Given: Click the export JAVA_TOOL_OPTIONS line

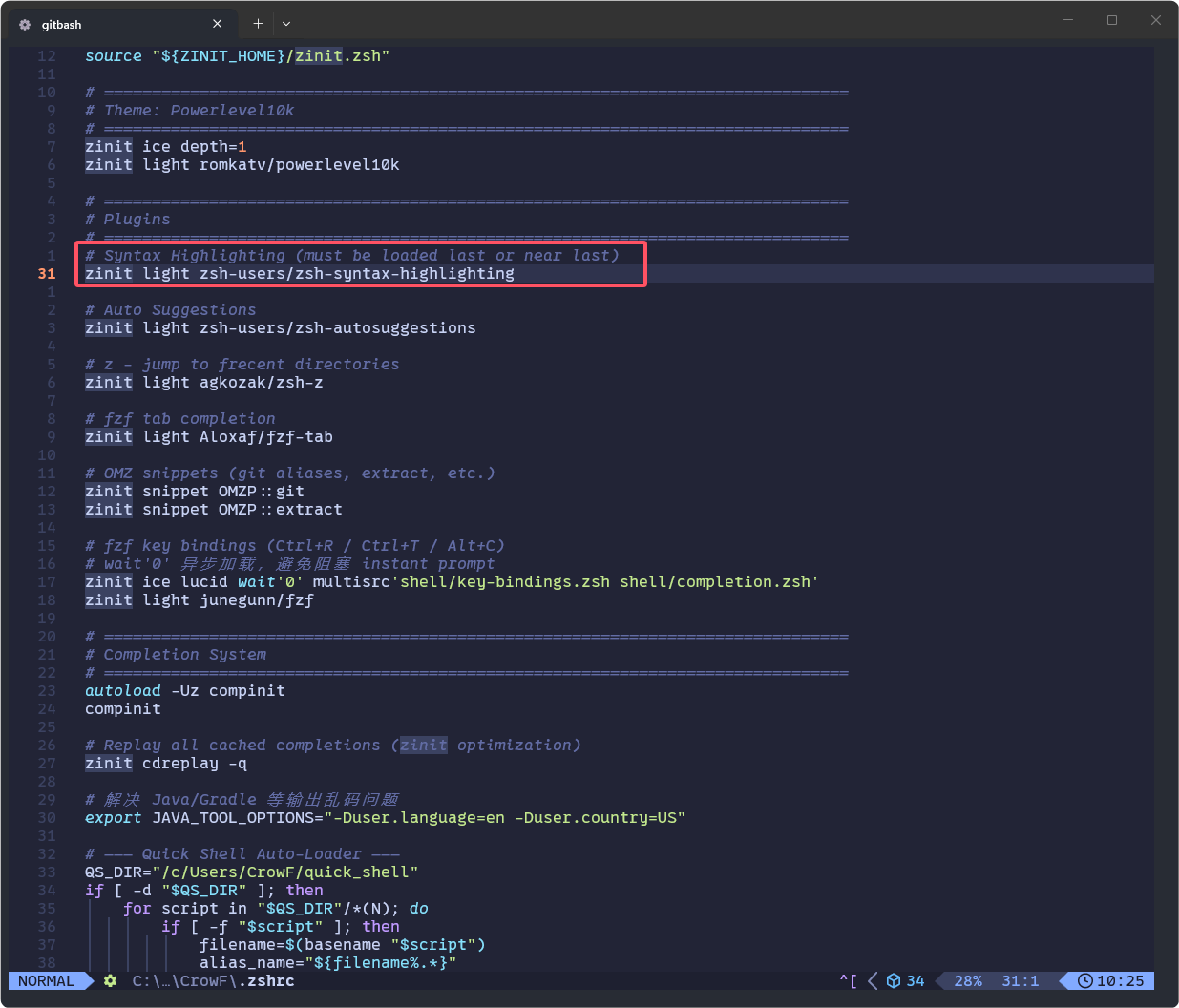Looking at the screenshot, I should [x=386, y=817].
